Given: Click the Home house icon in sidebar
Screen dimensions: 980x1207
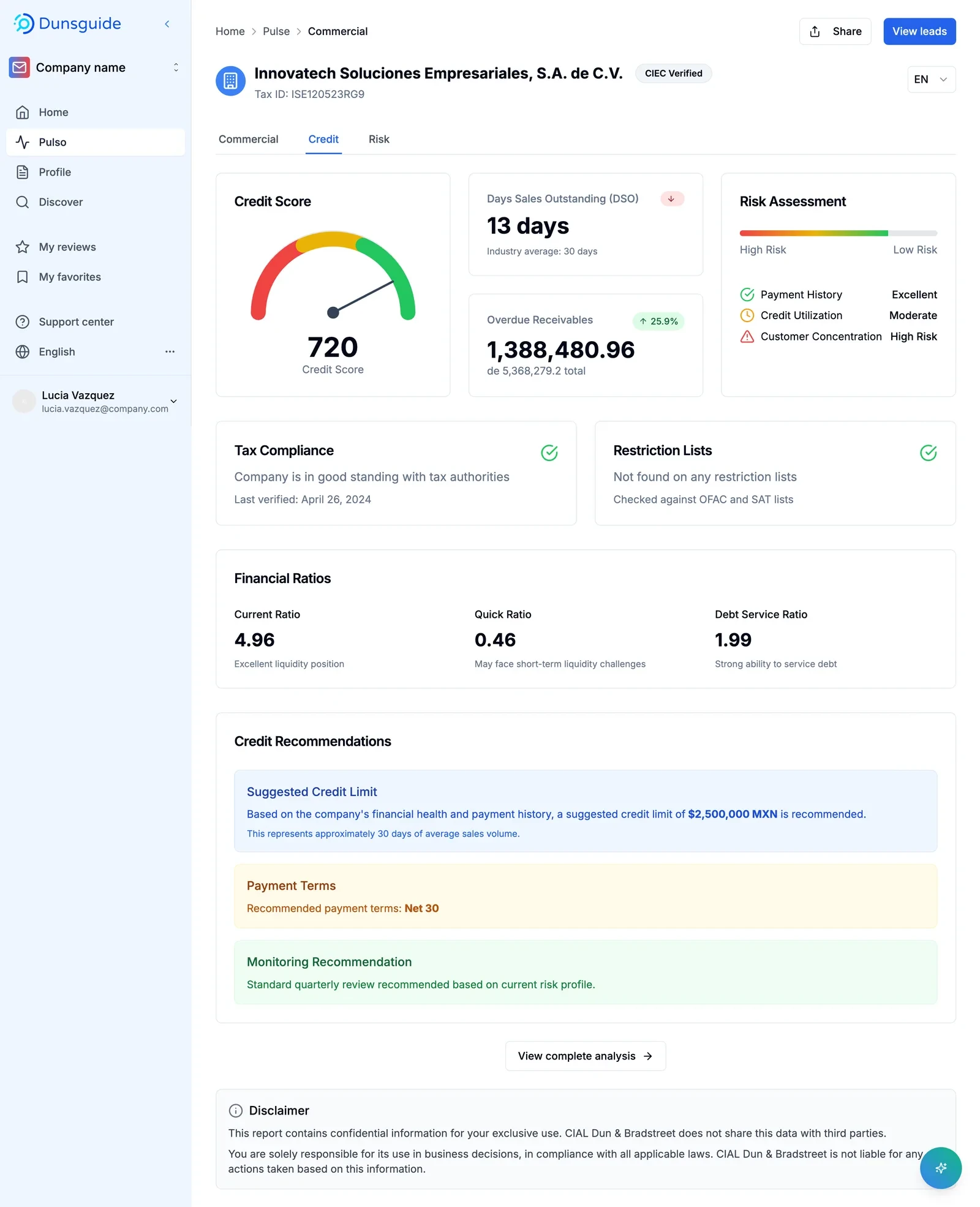Looking at the screenshot, I should pyautogui.click(x=23, y=112).
